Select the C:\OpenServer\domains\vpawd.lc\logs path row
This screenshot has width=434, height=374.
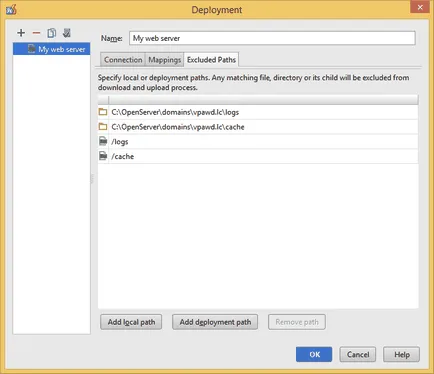258,112
